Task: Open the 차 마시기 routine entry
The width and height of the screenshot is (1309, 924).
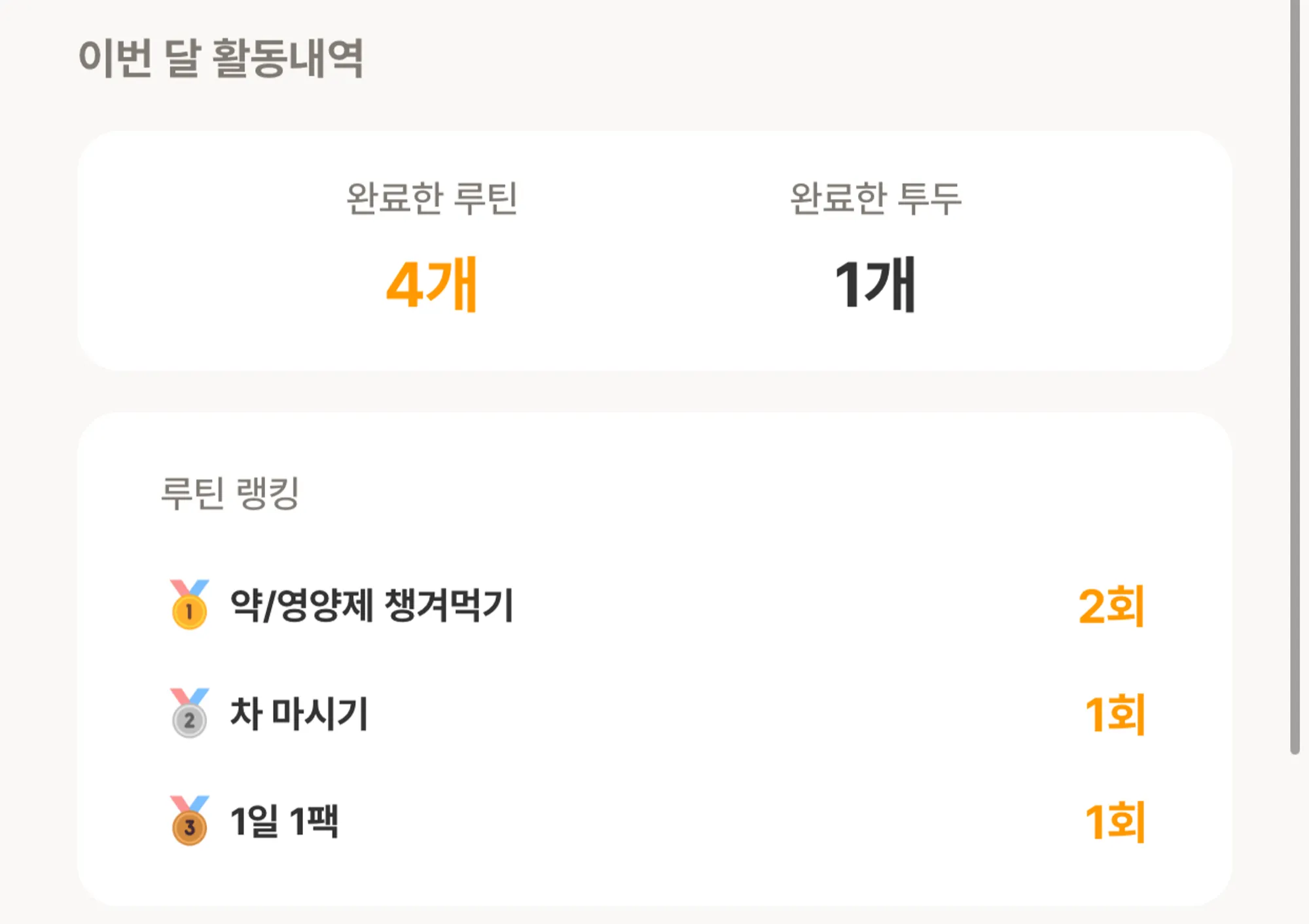Action: click(299, 713)
